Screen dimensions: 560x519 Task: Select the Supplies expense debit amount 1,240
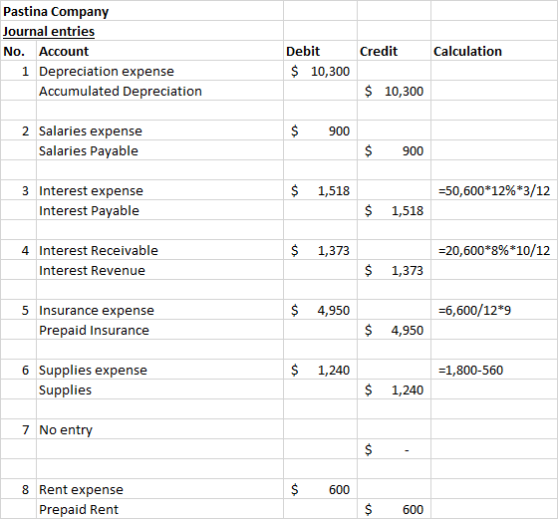(x=320, y=370)
